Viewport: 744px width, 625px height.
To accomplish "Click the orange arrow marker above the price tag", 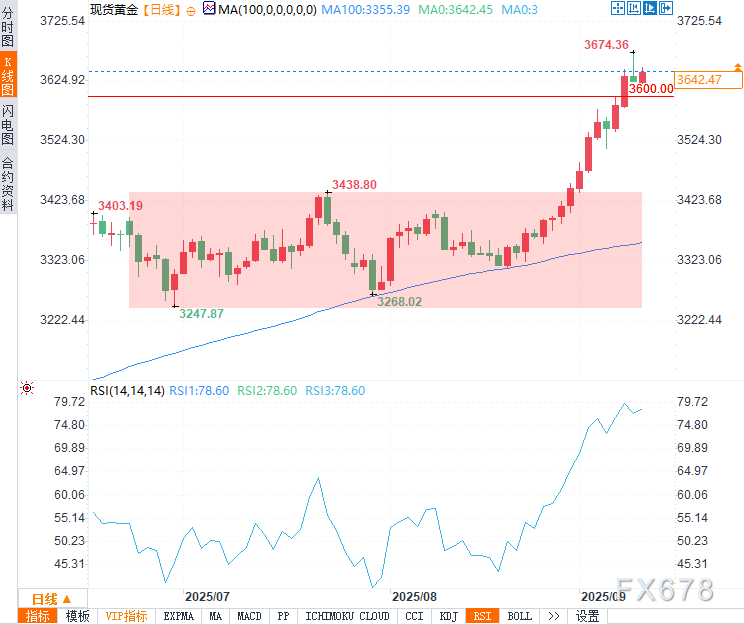I will pyautogui.click(x=737, y=67).
